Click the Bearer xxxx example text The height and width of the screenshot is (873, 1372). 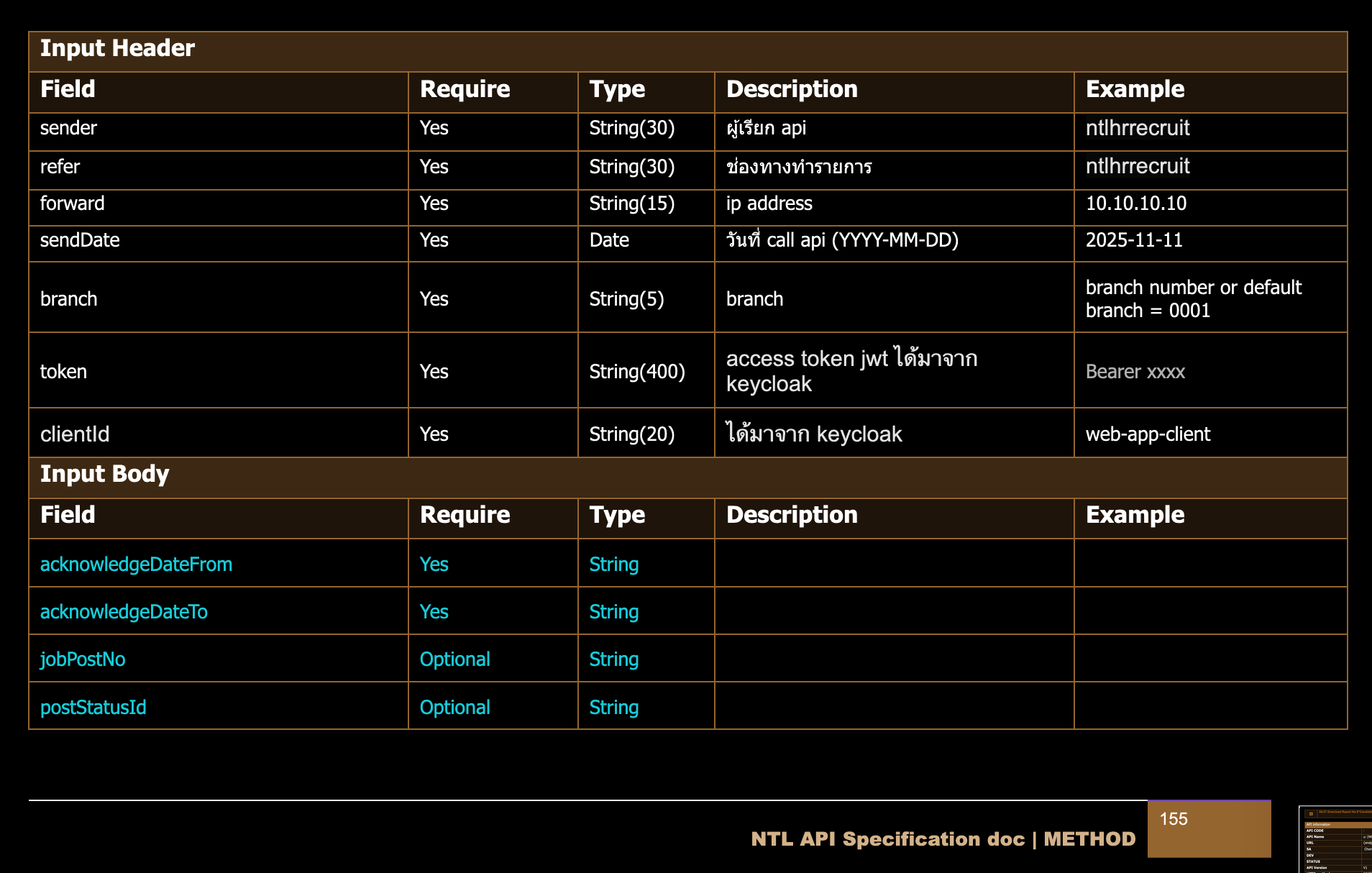[1135, 372]
